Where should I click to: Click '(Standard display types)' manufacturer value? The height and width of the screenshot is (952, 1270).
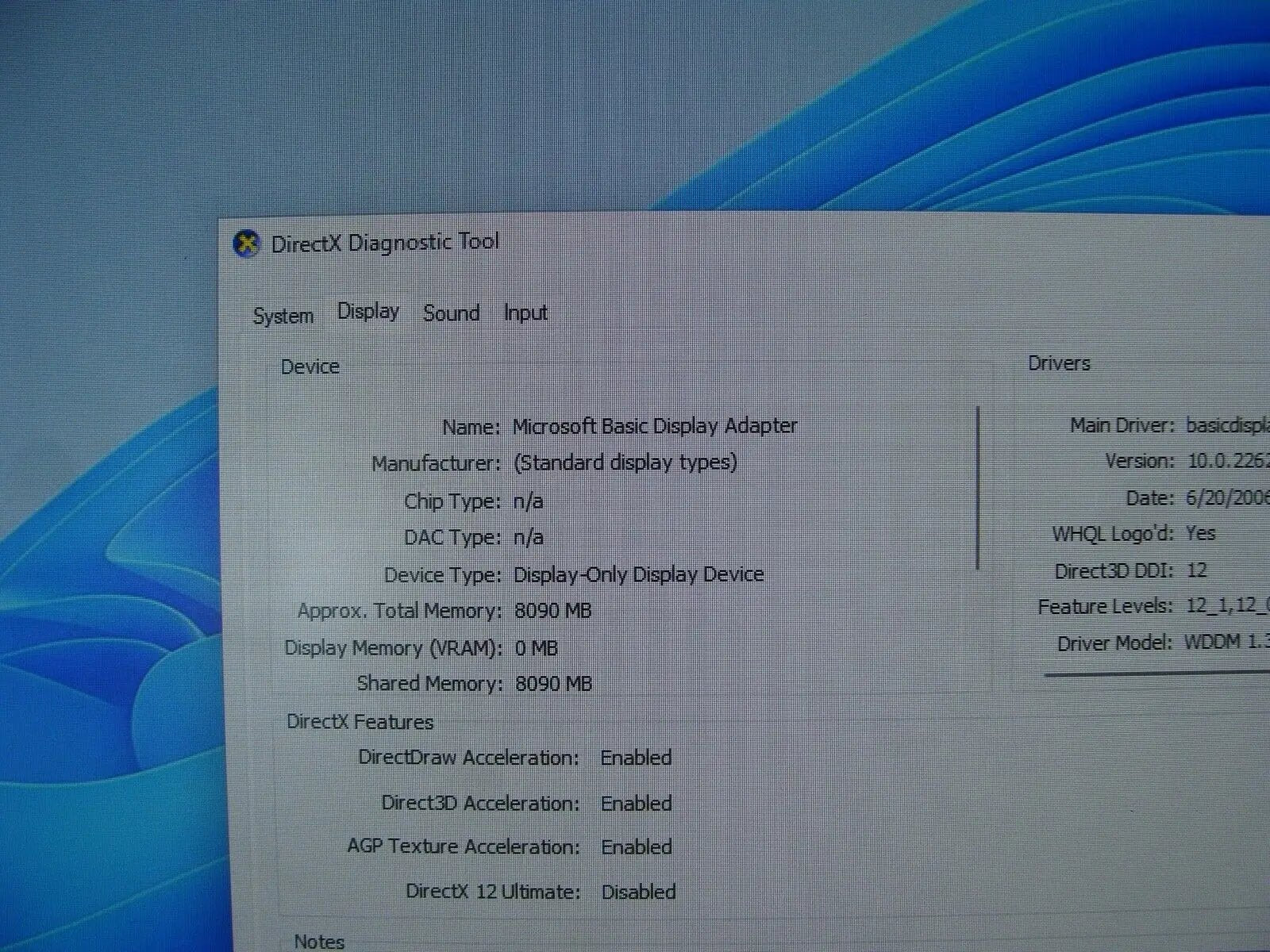(625, 463)
